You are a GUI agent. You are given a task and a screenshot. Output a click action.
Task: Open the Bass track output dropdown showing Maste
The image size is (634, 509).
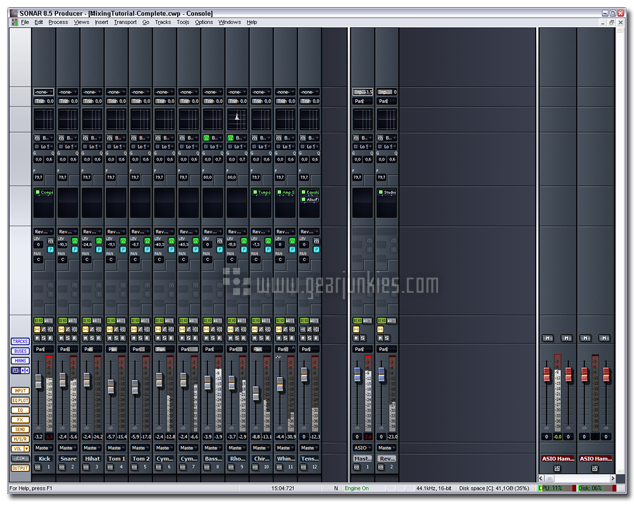[x=212, y=448]
